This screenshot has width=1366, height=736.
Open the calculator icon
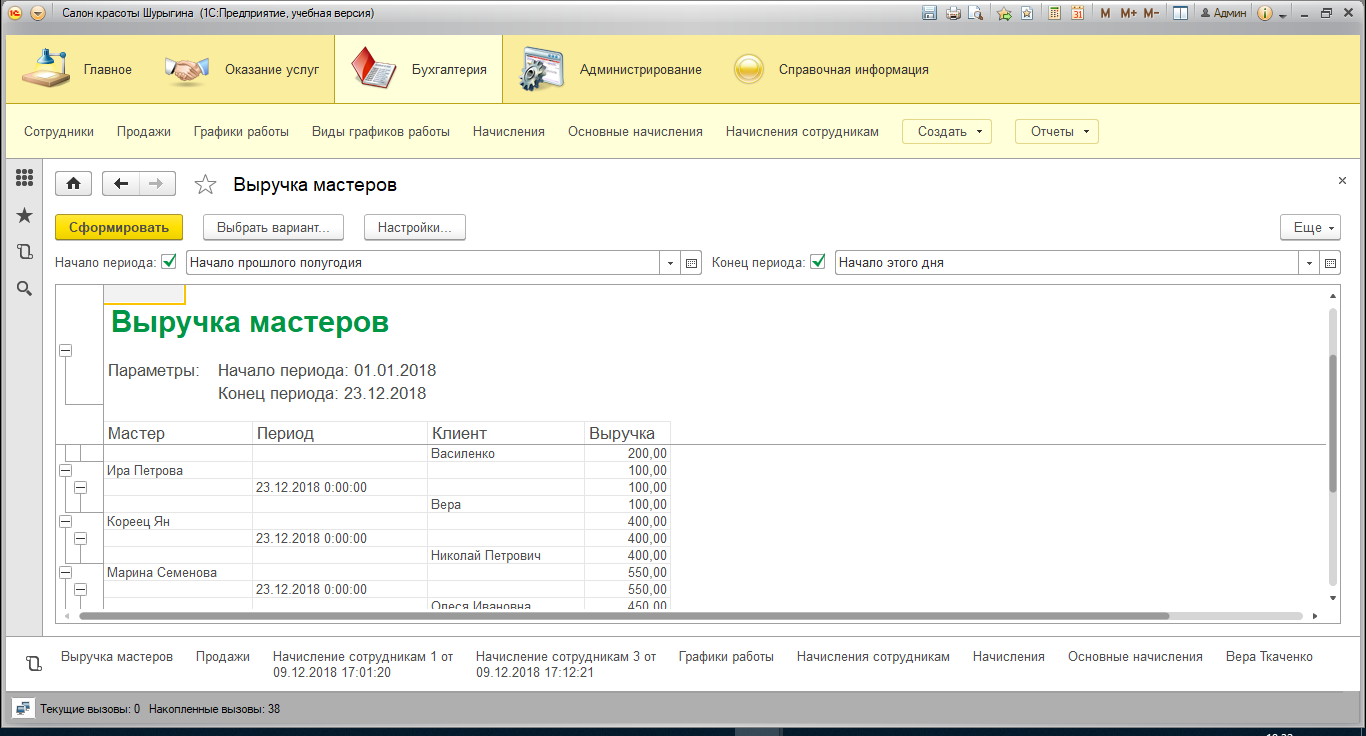(1054, 13)
